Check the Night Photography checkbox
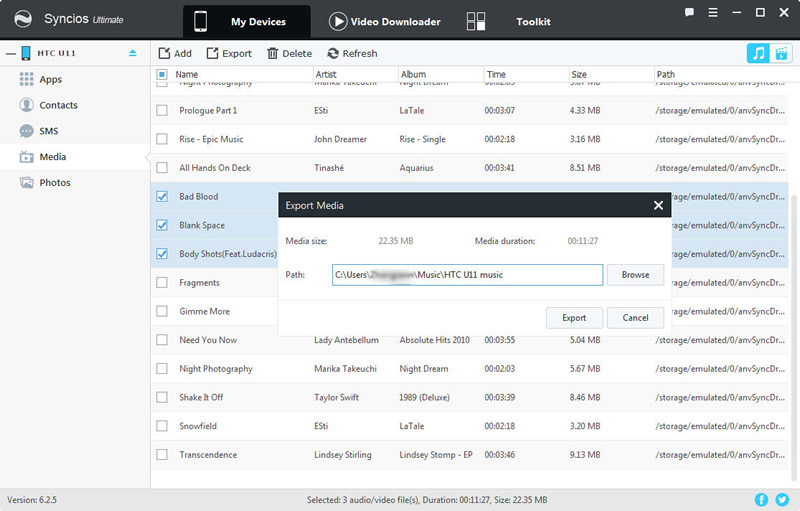This screenshot has width=800, height=511. (x=162, y=368)
